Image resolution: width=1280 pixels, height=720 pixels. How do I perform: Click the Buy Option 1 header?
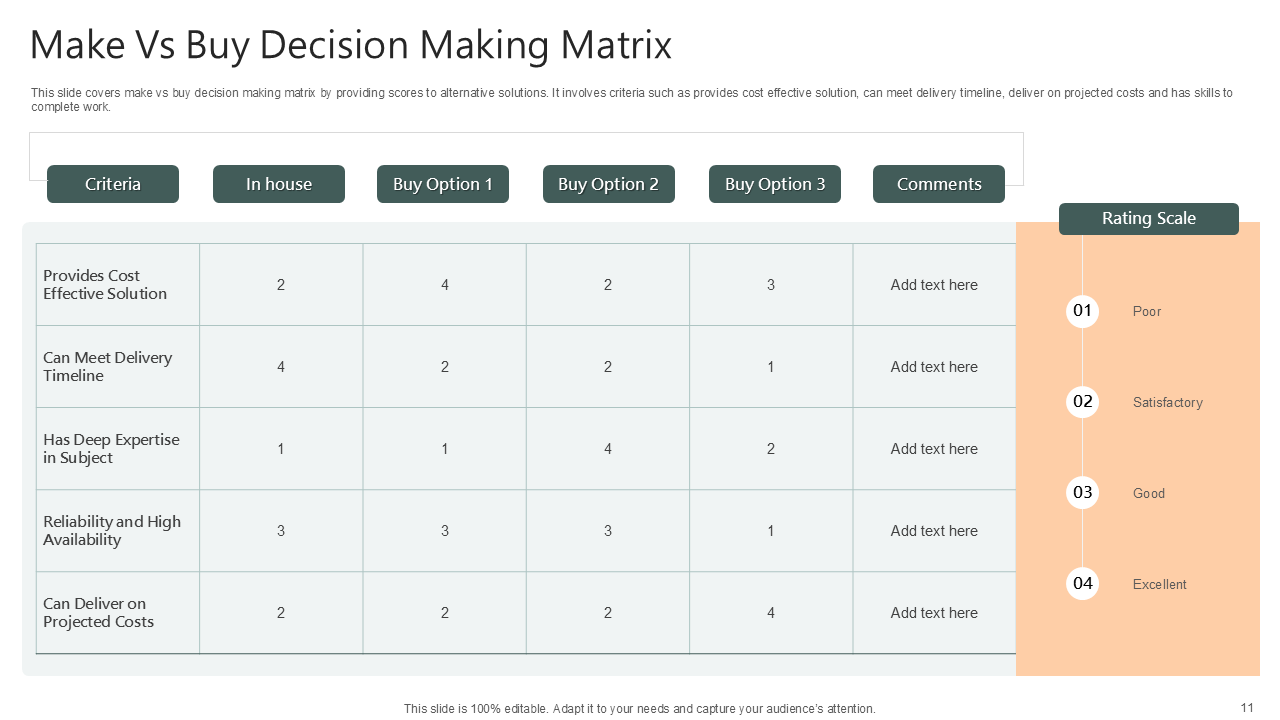tap(443, 184)
